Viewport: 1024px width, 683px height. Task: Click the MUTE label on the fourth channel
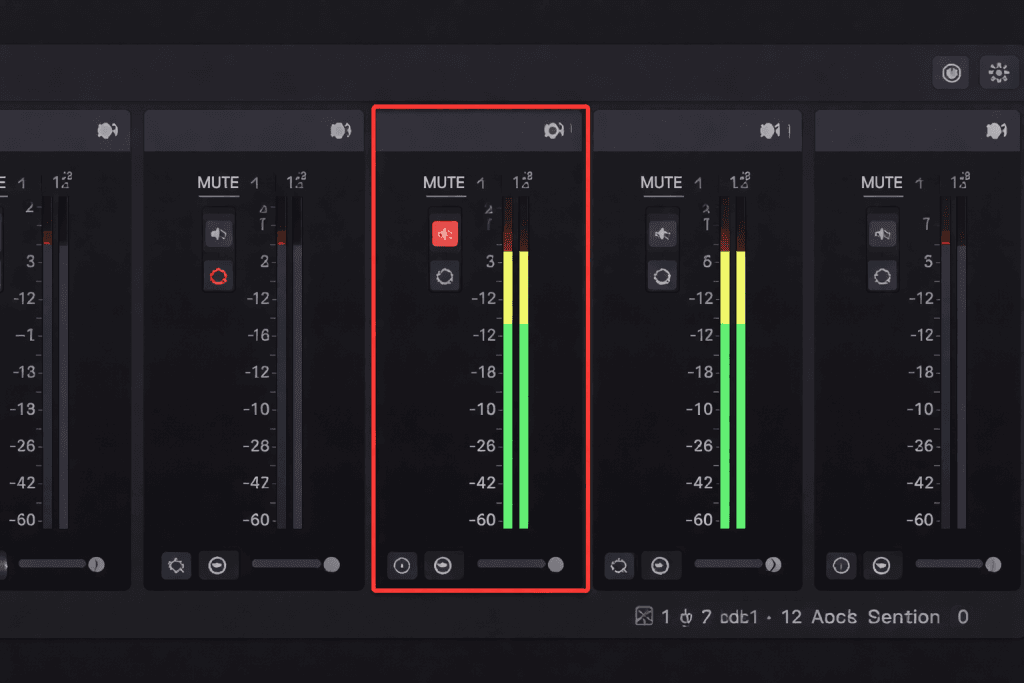[661, 183]
